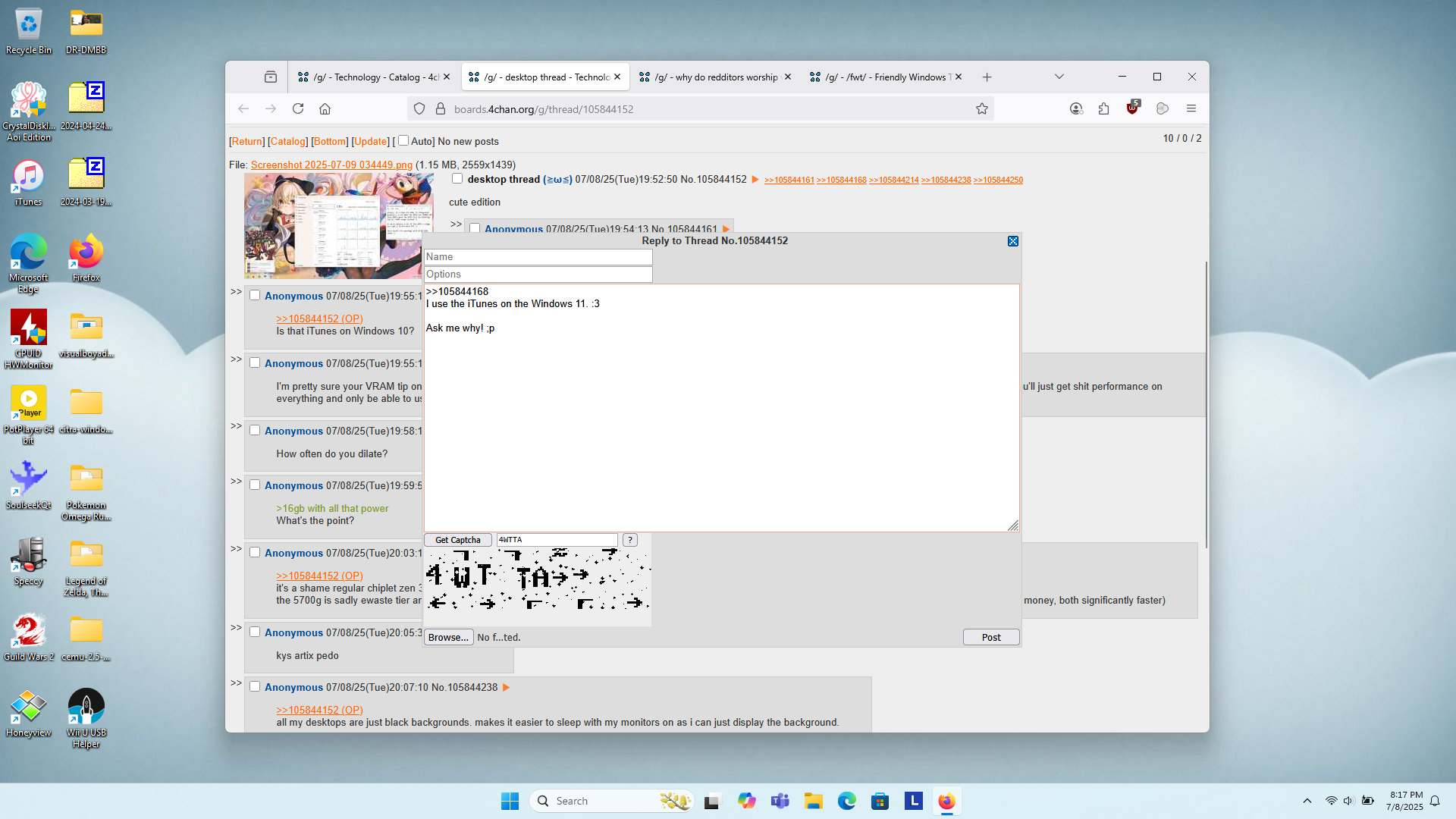The width and height of the screenshot is (1456, 819).
Task: Go to Firefox home page button
Action: pyautogui.click(x=325, y=108)
